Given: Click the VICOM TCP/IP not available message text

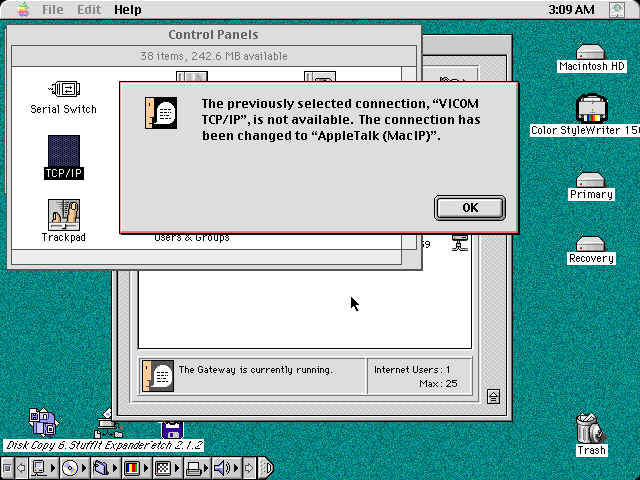Looking at the screenshot, I should [x=341, y=120].
